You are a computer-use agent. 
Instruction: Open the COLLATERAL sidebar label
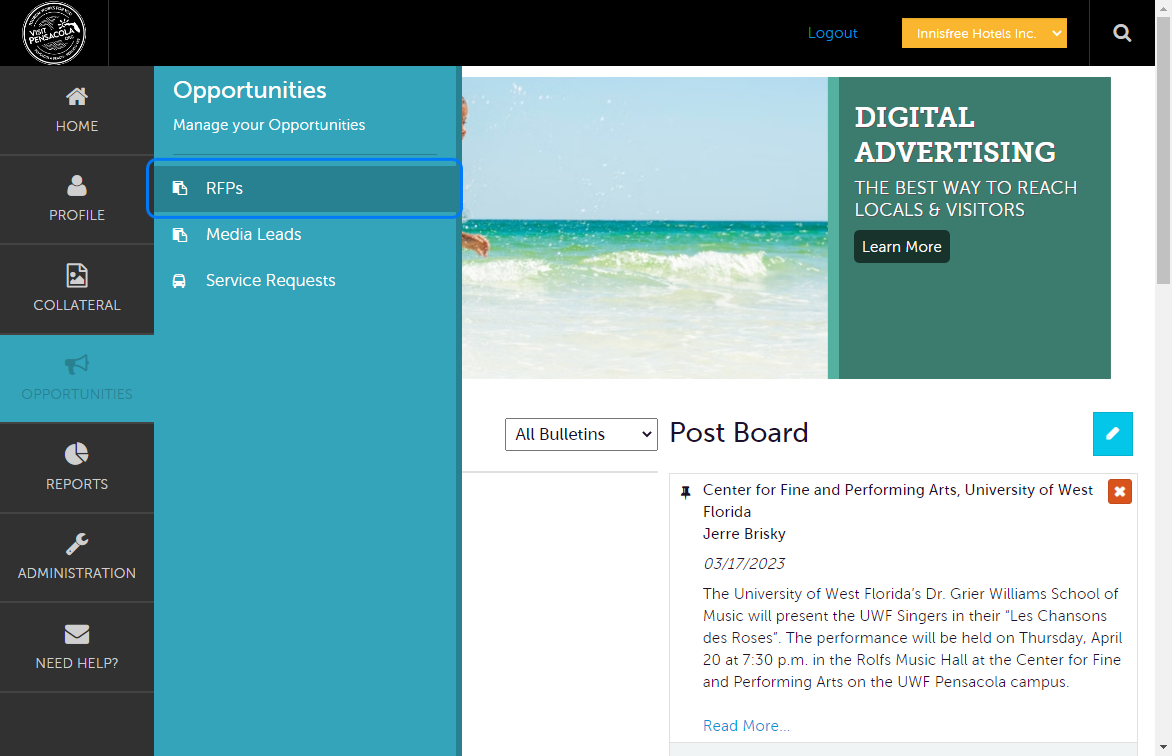coord(77,305)
